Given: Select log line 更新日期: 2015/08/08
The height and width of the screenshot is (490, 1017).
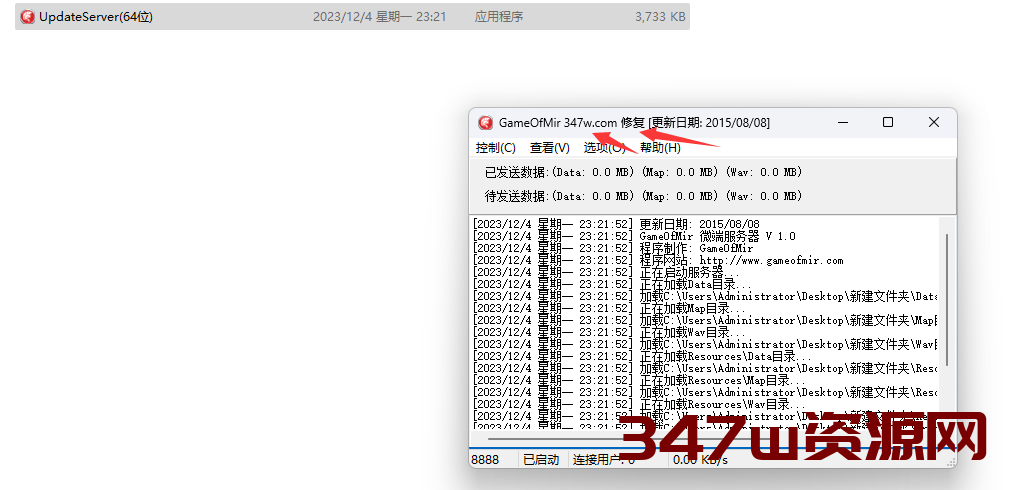Looking at the screenshot, I should coord(616,224).
